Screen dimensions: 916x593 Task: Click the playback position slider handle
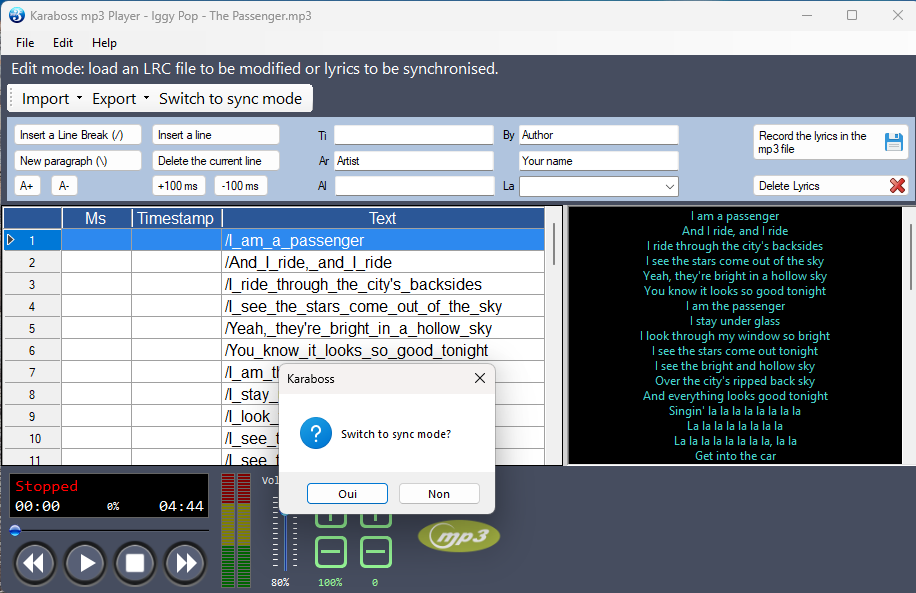[15, 531]
